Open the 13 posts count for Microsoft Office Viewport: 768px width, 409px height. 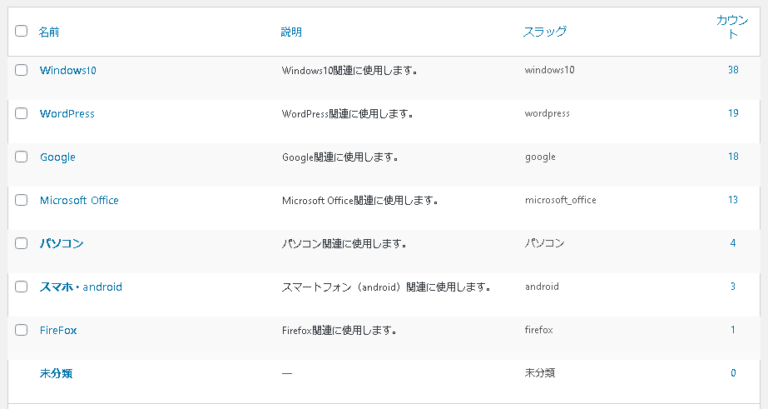733,200
